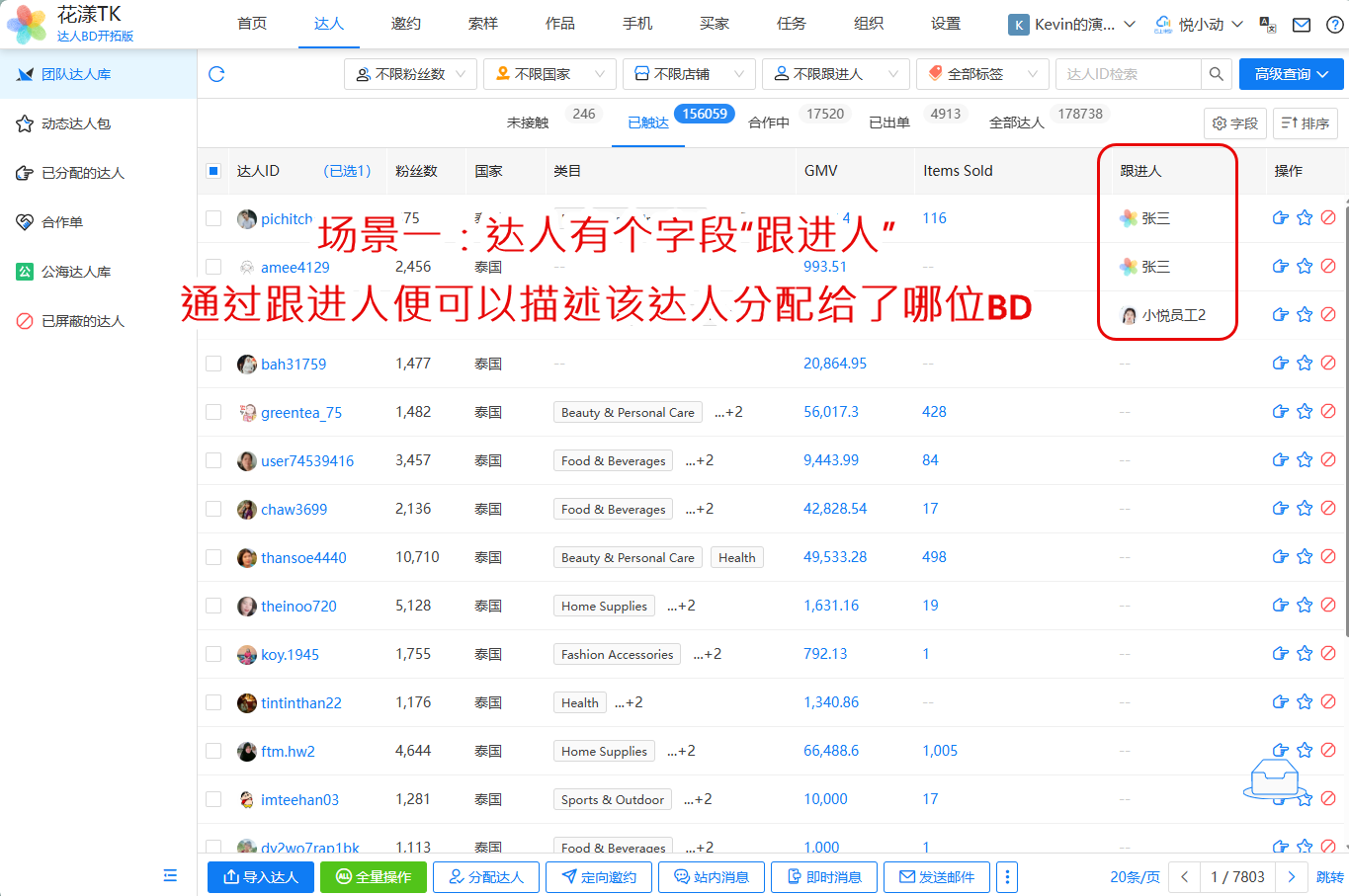1349x896 pixels.
Task: Open the 邀约 top menu item
Action: tap(405, 24)
